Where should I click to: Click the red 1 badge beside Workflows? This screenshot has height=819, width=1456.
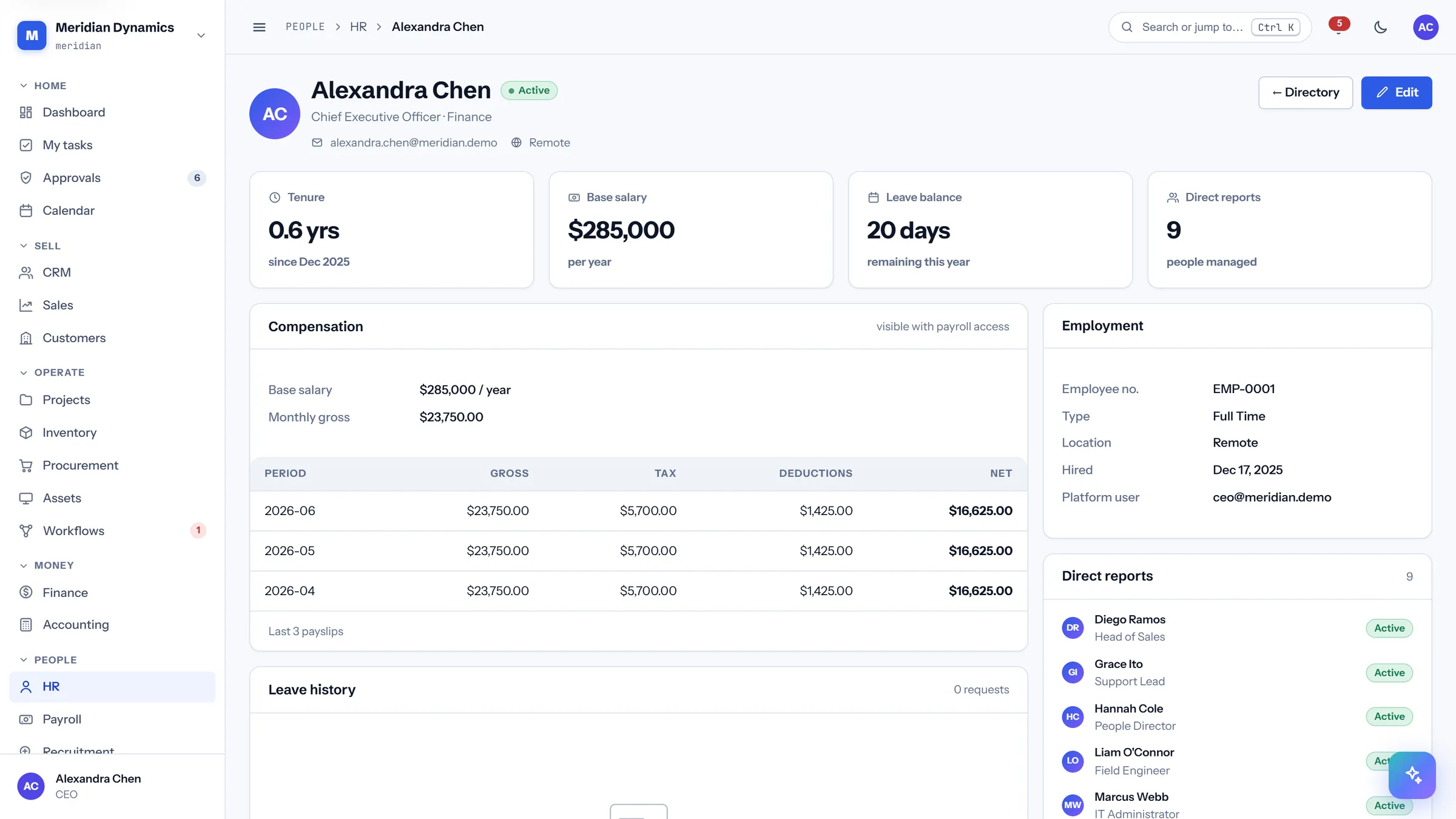point(198,530)
